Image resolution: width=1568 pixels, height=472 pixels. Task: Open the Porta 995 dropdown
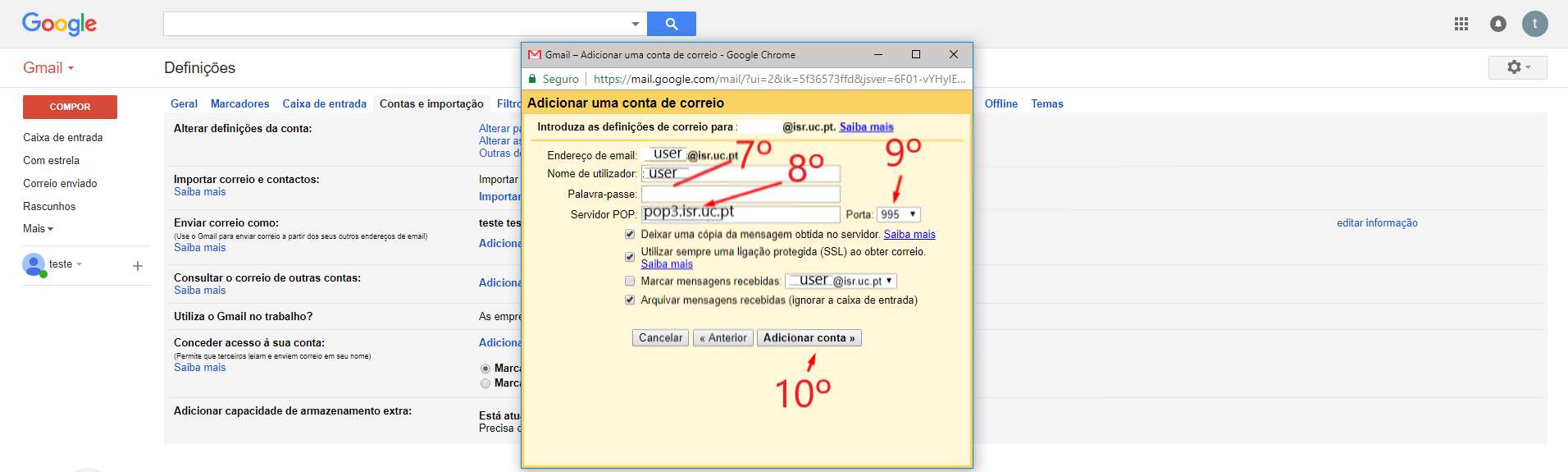coord(899,214)
